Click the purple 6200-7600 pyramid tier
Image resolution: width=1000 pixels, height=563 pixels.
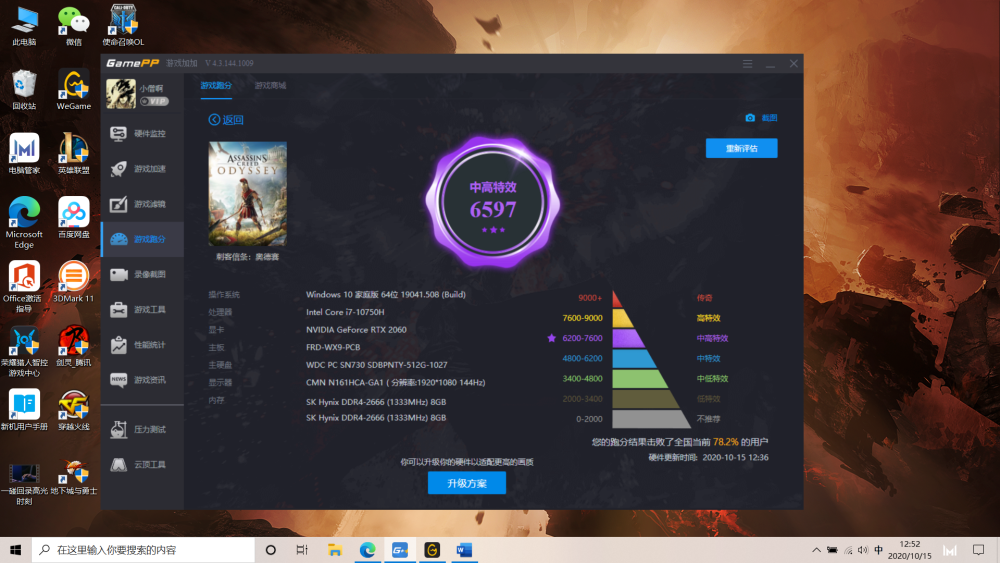click(x=628, y=338)
